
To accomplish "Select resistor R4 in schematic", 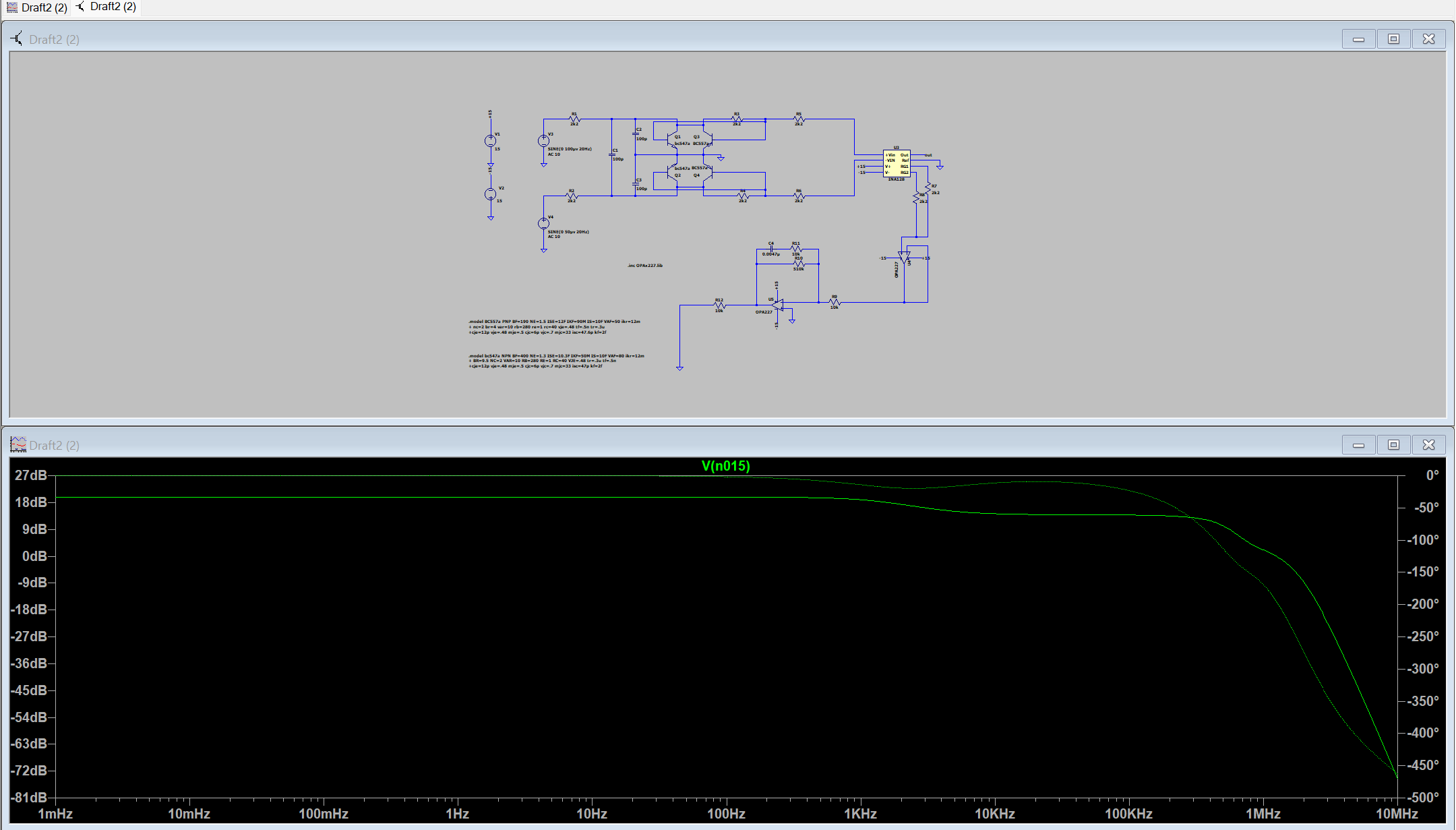I will coord(742,196).
